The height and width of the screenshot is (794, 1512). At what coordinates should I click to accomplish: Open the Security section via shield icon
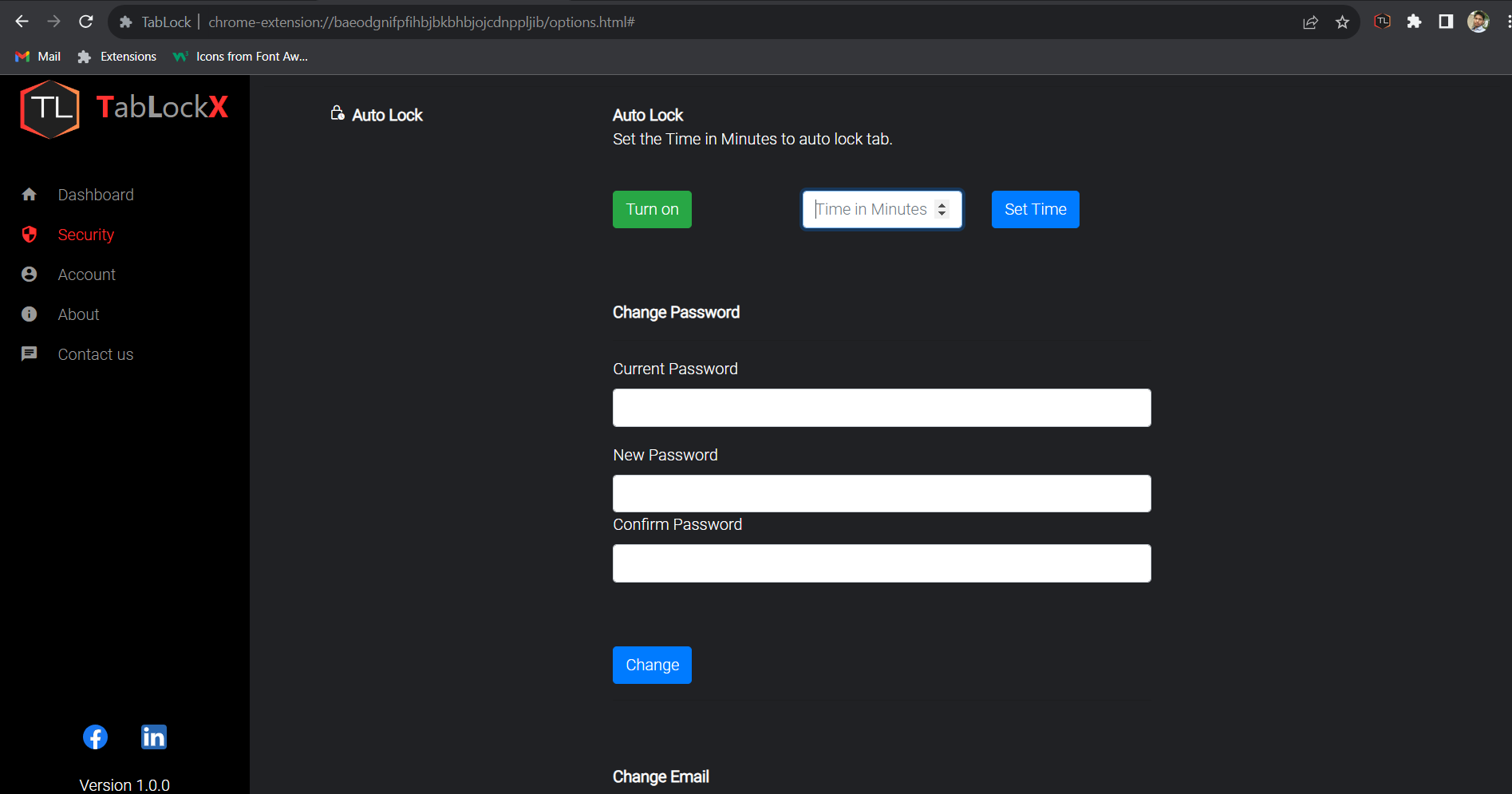30,235
